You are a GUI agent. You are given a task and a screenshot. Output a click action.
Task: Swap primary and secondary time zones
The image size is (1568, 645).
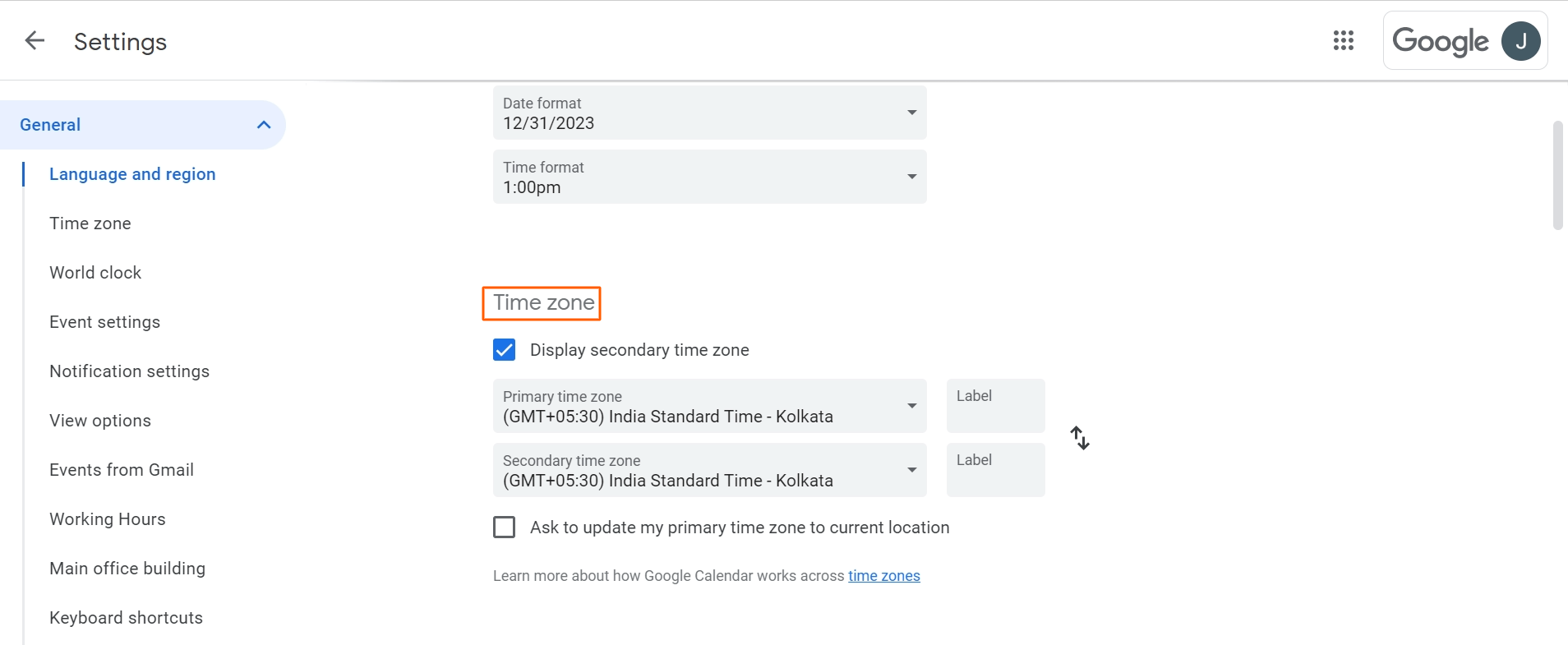(1080, 438)
